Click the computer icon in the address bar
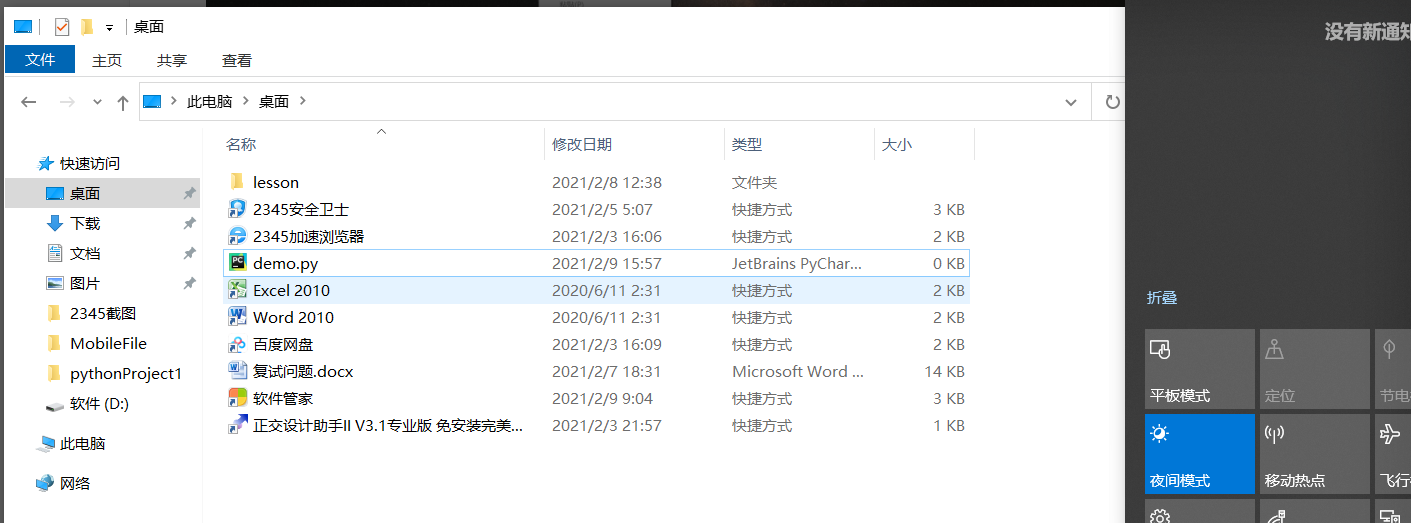The width and height of the screenshot is (1411, 523). coord(152,101)
